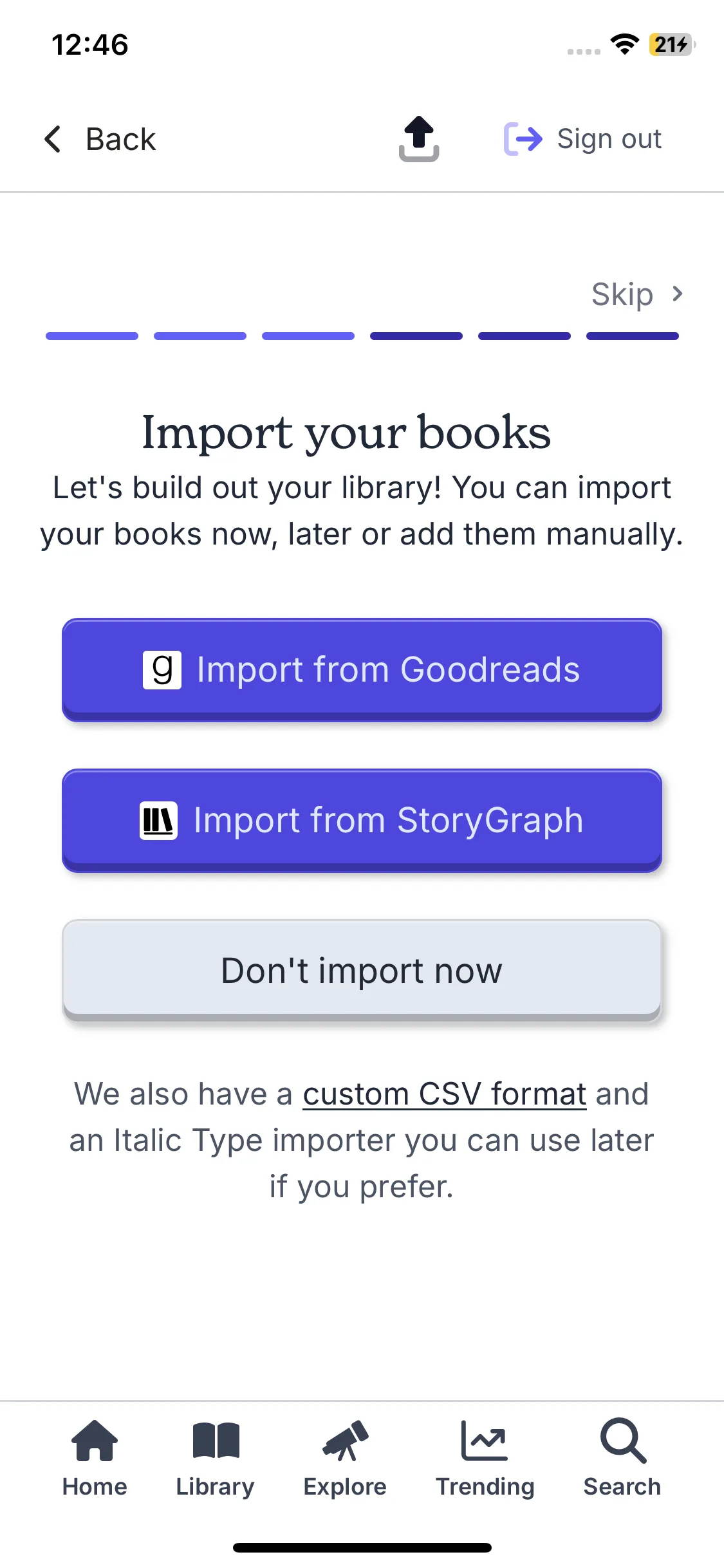Screen dimensions: 724x1568
Task: Tap the share upload icon
Action: coord(419,138)
